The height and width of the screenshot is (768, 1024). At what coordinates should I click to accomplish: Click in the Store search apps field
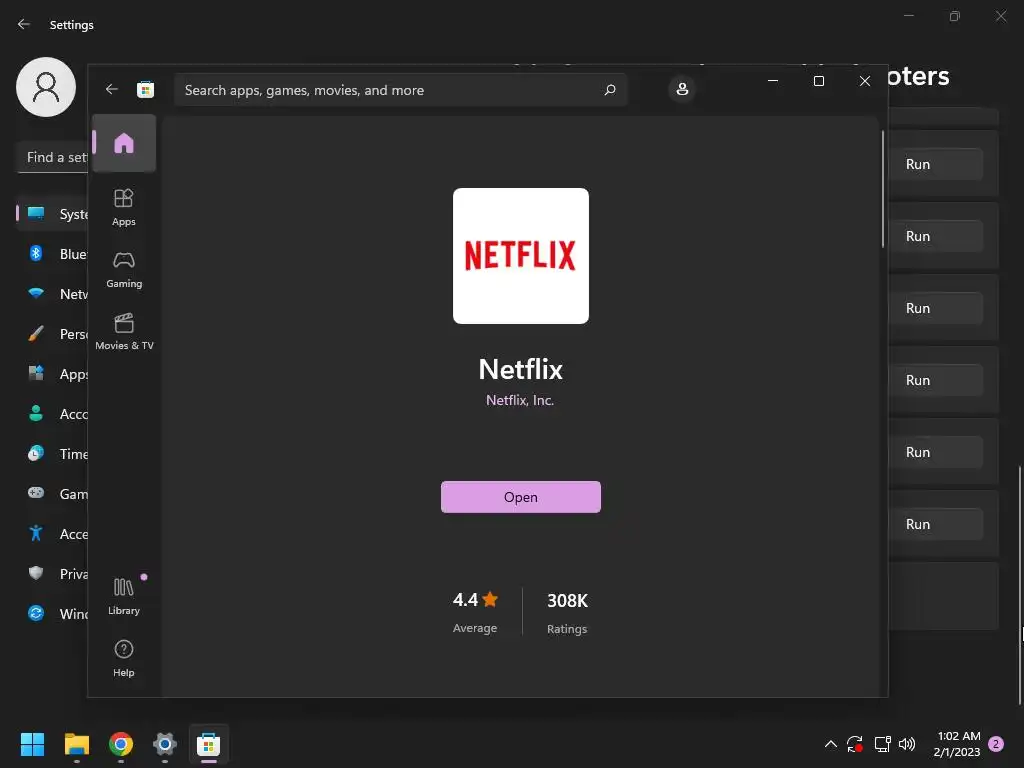(400, 89)
